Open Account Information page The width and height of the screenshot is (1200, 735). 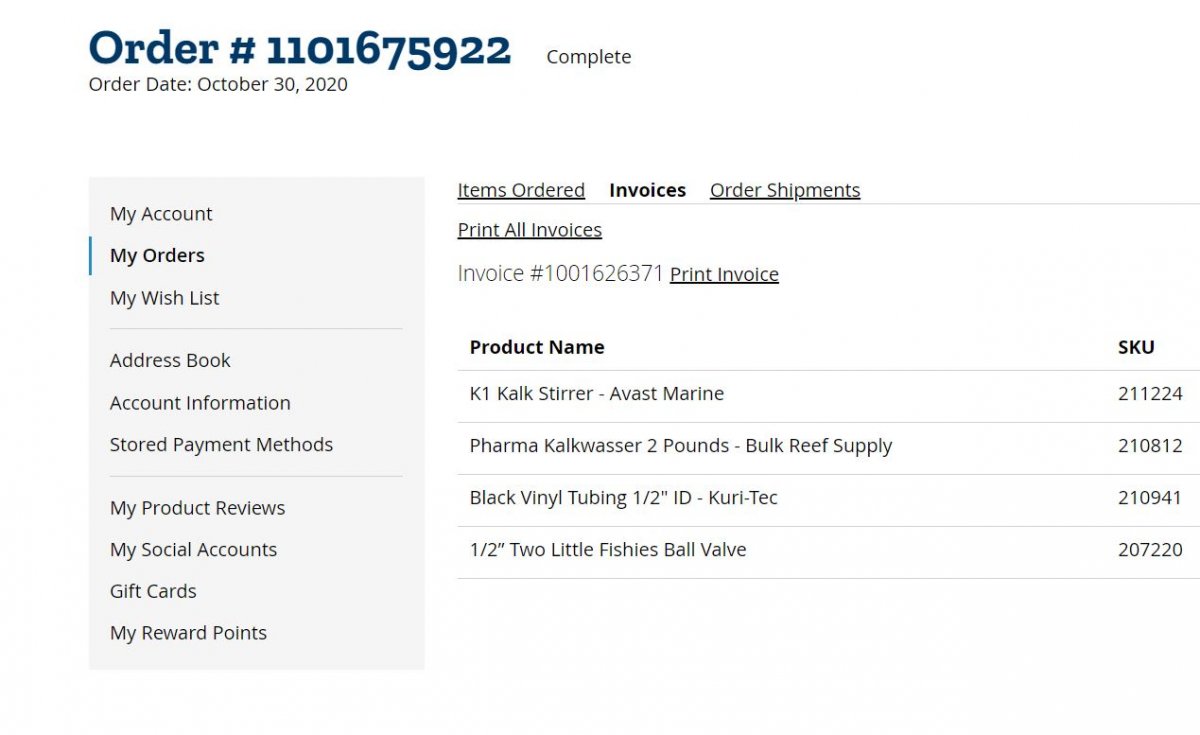click(x=200, y=403)
